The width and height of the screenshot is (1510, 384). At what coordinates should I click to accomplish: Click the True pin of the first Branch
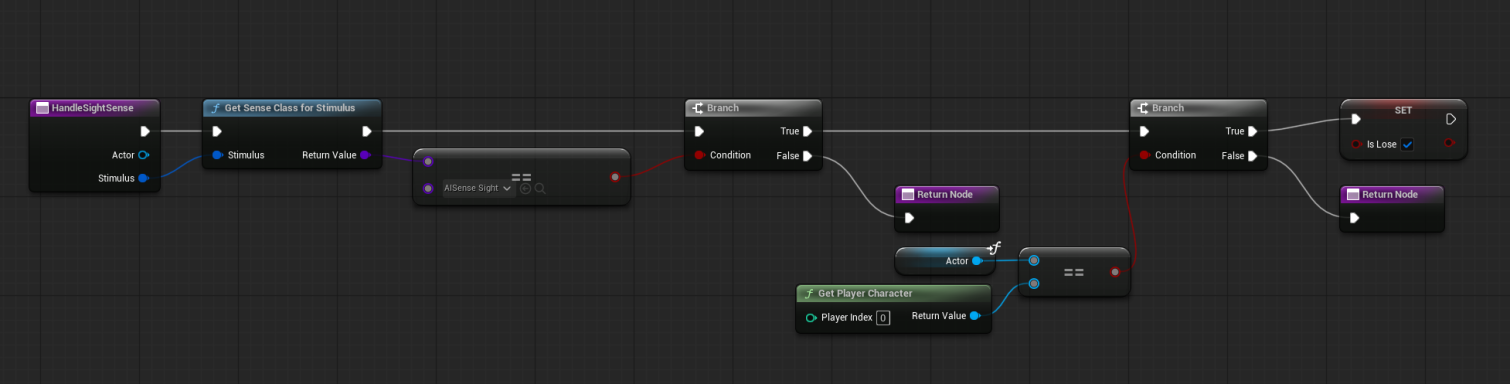pyautogui.click(x=807, y=131)
